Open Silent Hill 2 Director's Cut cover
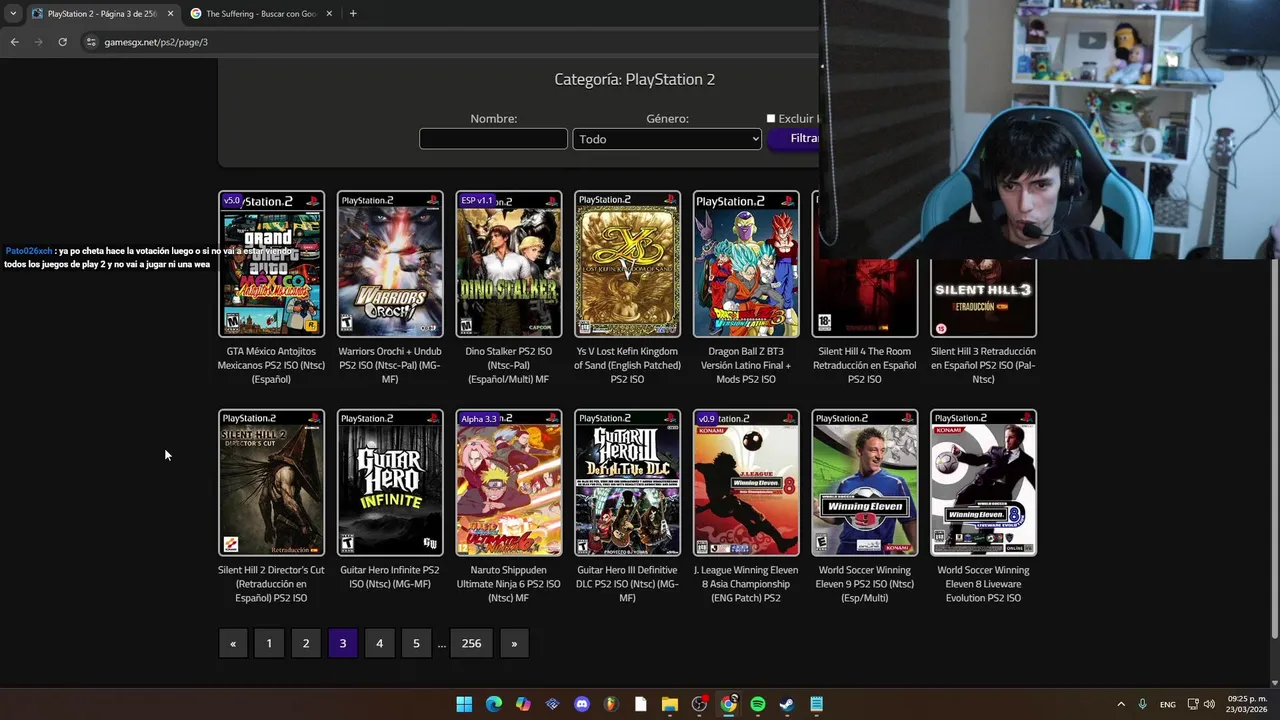1280x720 pixels. 271,483
